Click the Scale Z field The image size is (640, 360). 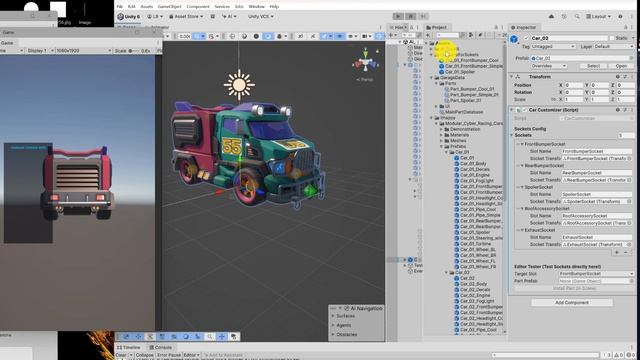[x=625, y=100]
